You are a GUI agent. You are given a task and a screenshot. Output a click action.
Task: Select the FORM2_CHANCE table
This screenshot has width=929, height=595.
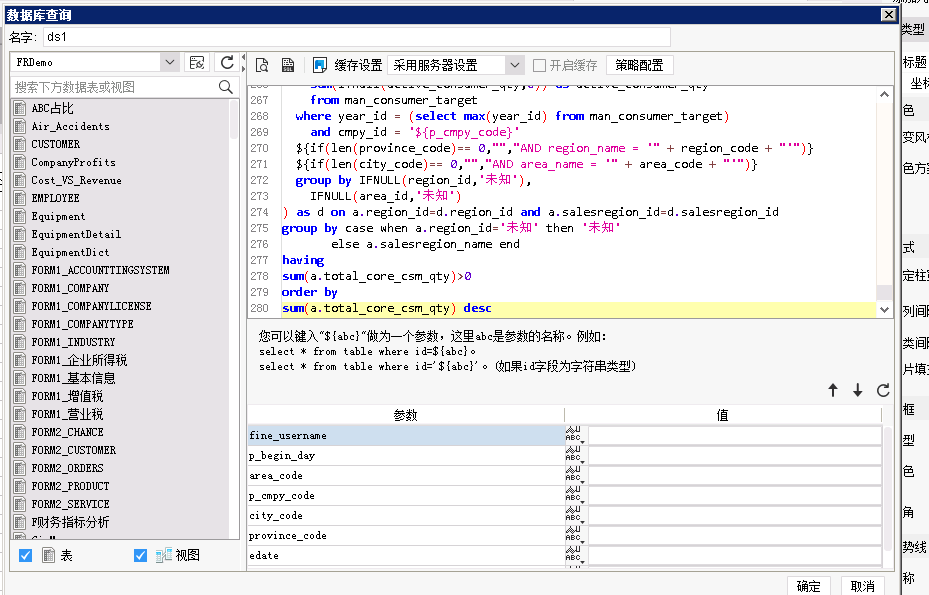click(67, 432)
